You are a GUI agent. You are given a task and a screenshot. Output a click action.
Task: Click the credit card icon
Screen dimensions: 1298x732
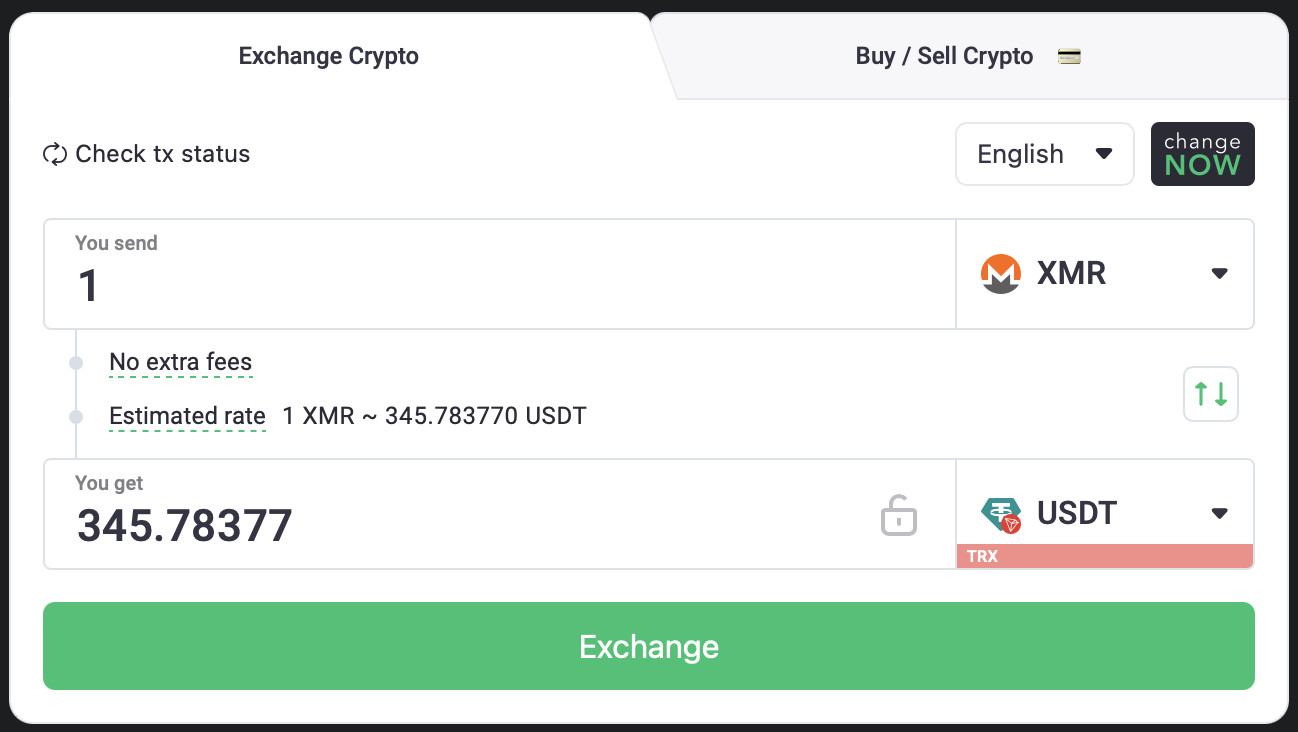[x=1069, y=56]
